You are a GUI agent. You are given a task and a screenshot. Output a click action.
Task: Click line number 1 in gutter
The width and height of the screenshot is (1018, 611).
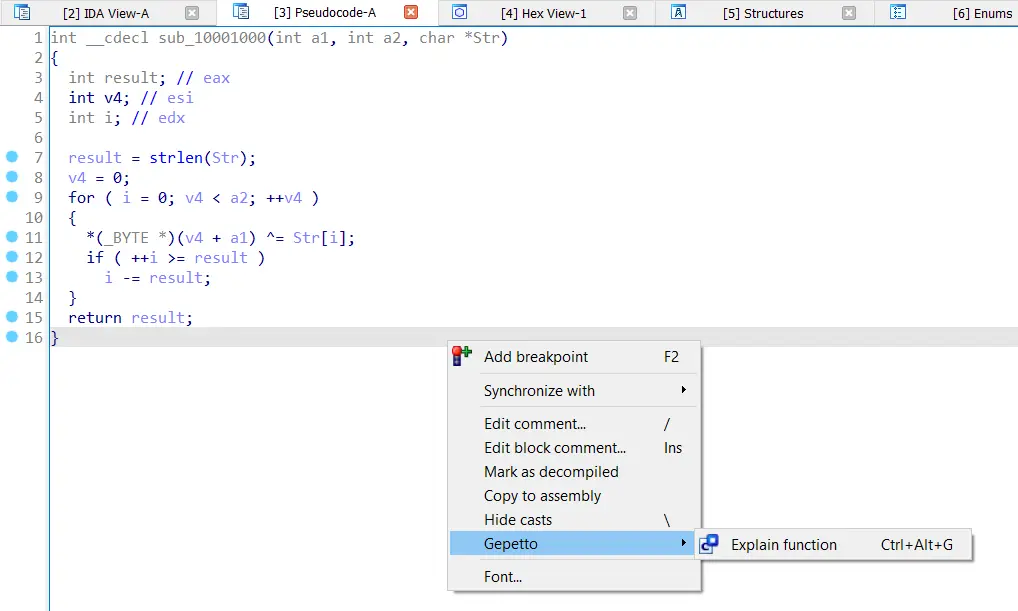38,38
